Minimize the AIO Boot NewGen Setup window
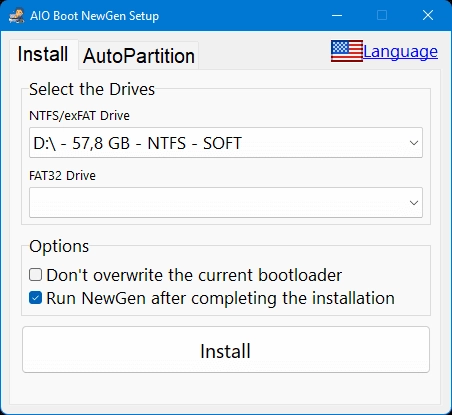Viewport: 452px width, 415px height. tap(337, 15)
